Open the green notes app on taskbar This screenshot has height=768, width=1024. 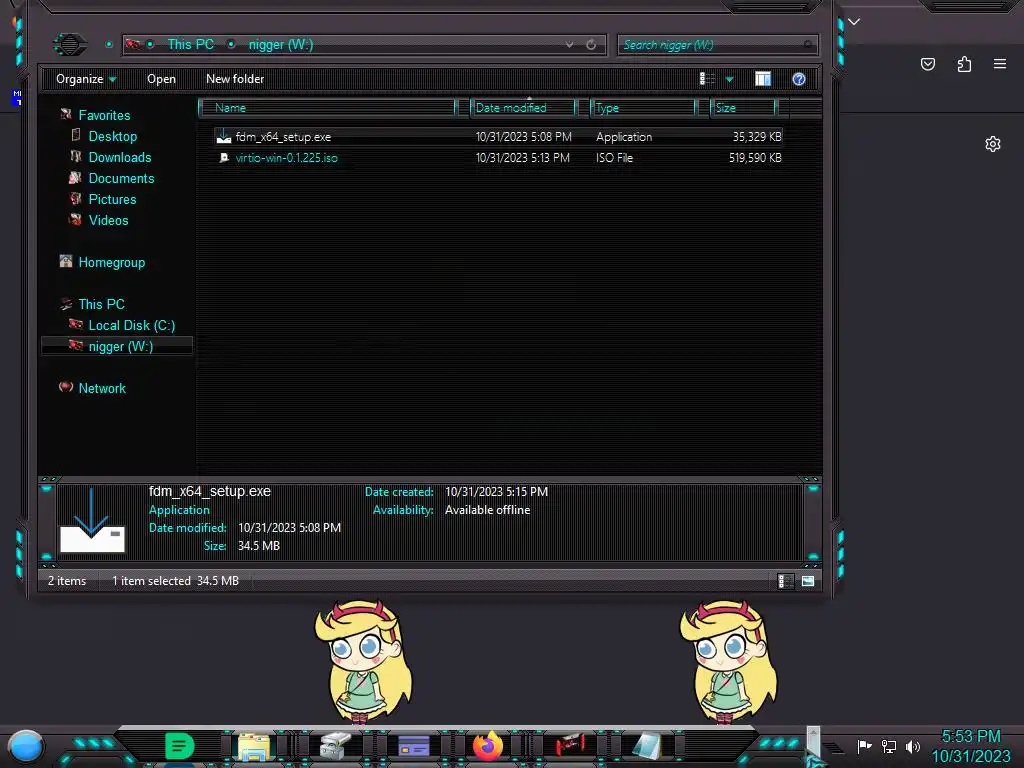(179, 746)
